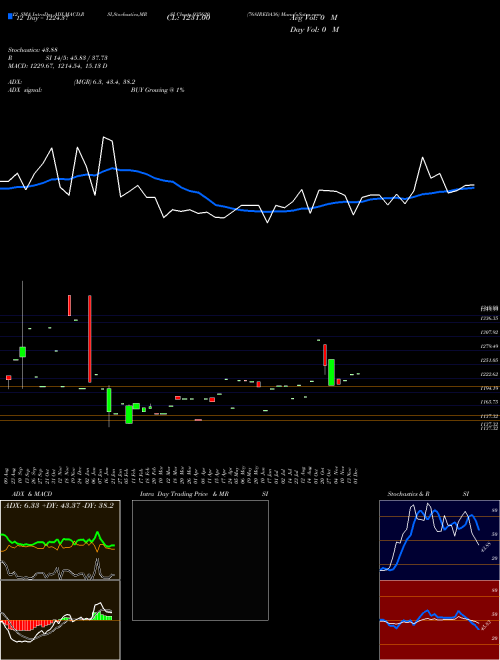Viewport: 500px width, 660px height.
Task: Click the 'SI 14/5: 45.83 / 37.73' value
Action: 77,58
